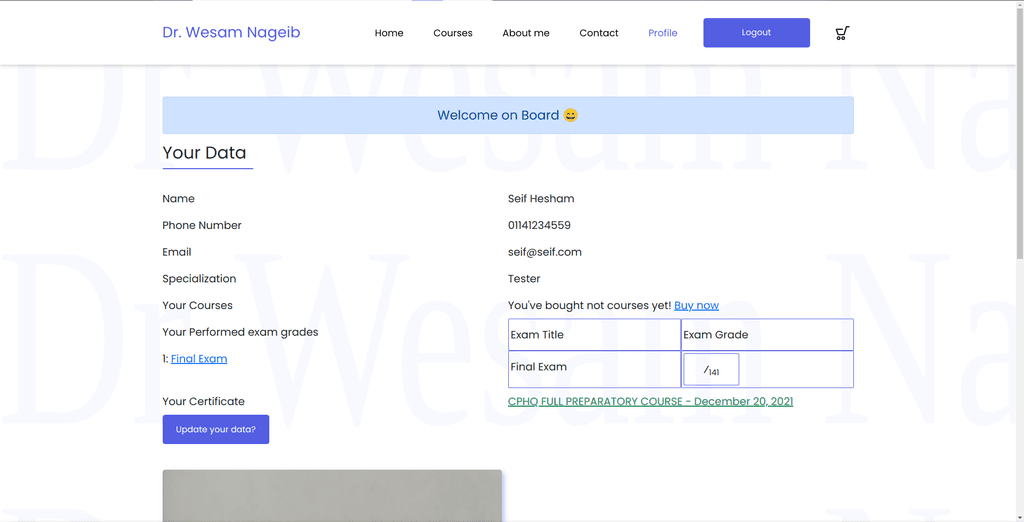
Task: Navigate to About me
Action: 526,33
